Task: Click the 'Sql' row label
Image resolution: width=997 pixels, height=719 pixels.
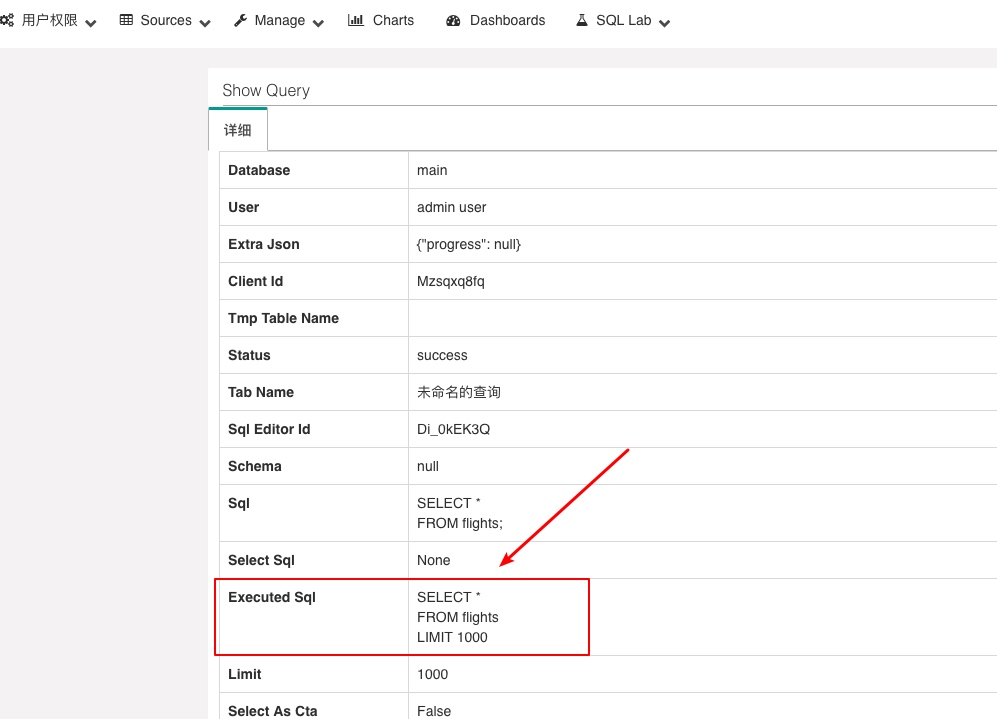Action: tap(239, 503)
